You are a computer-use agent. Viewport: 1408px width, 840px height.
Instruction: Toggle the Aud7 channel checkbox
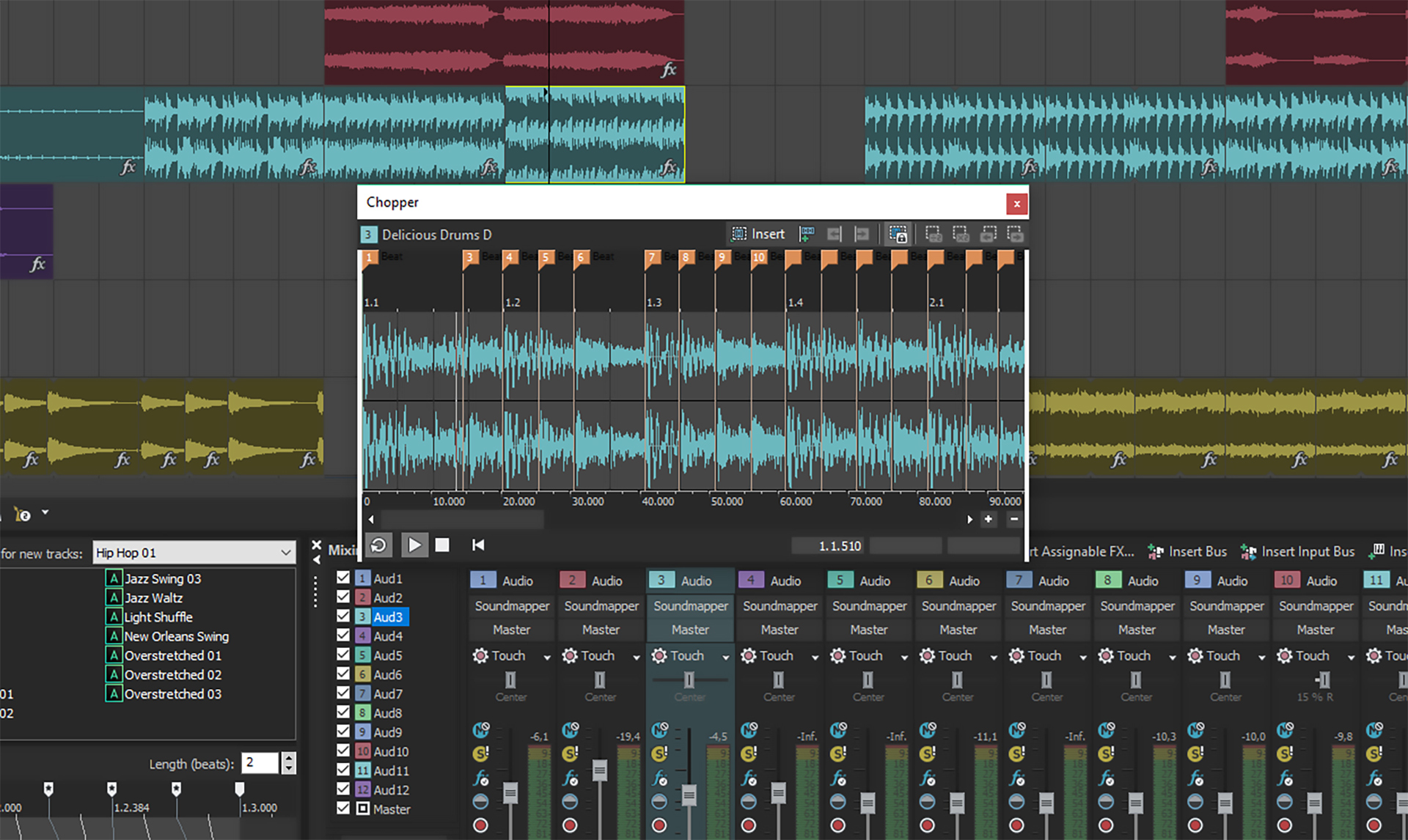(342, 693)
